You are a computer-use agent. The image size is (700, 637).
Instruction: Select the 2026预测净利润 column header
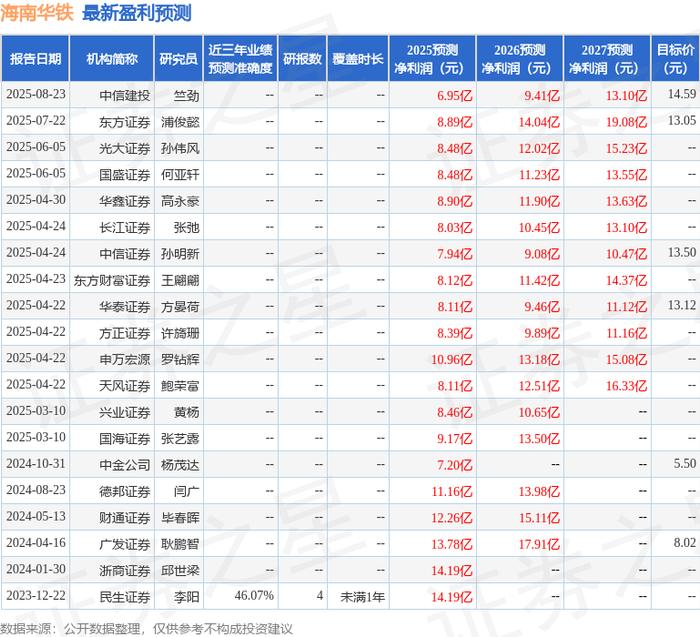point(520,59)
